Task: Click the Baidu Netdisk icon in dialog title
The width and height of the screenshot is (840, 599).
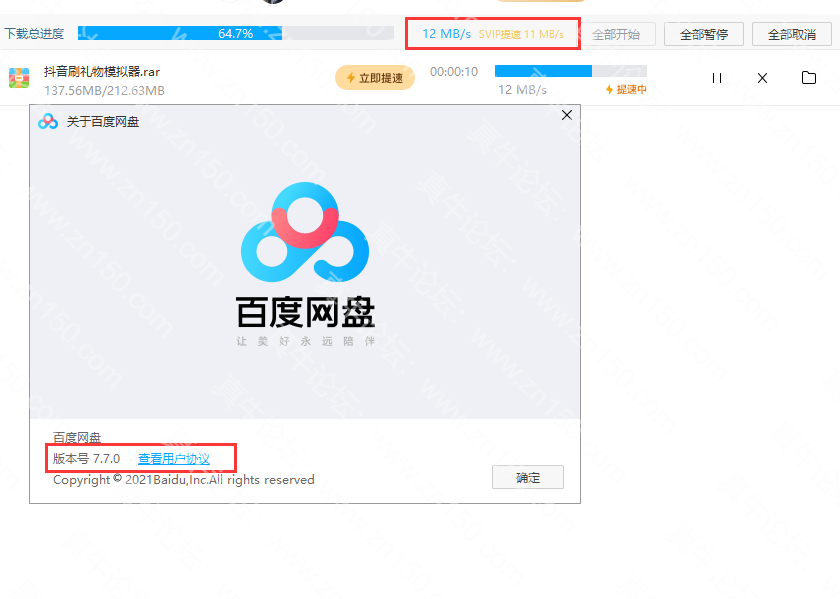Action: (x=48, y=122)
